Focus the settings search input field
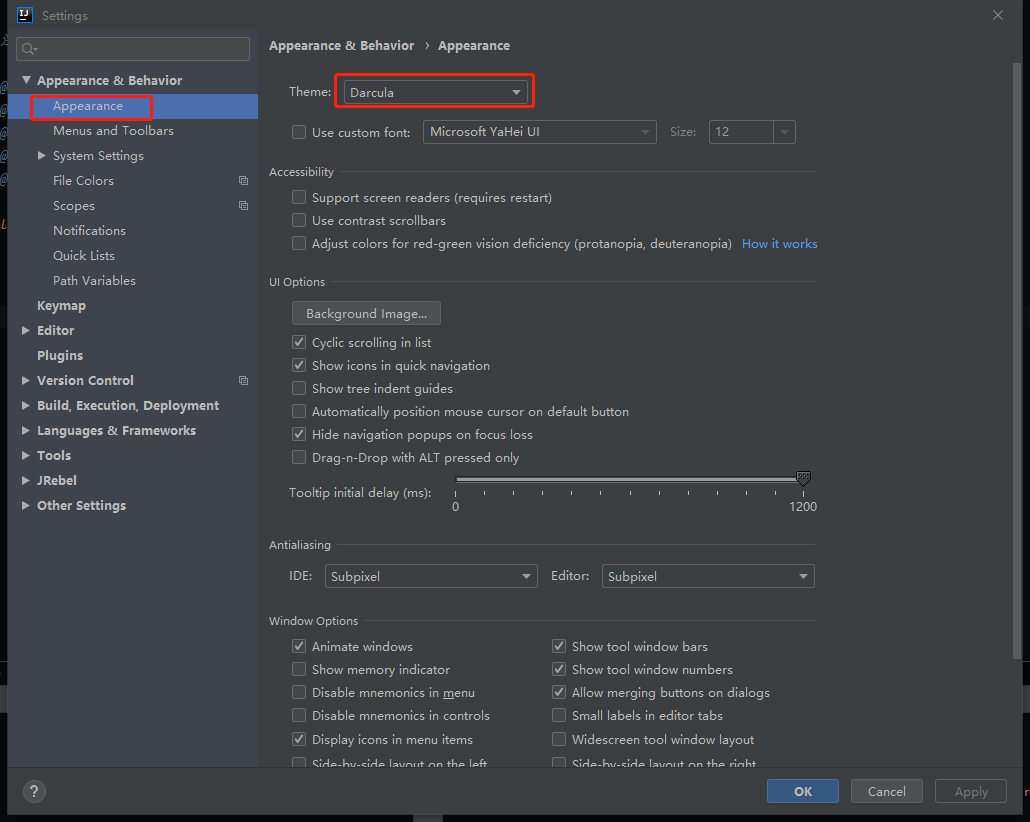 [x=133, y=49]
